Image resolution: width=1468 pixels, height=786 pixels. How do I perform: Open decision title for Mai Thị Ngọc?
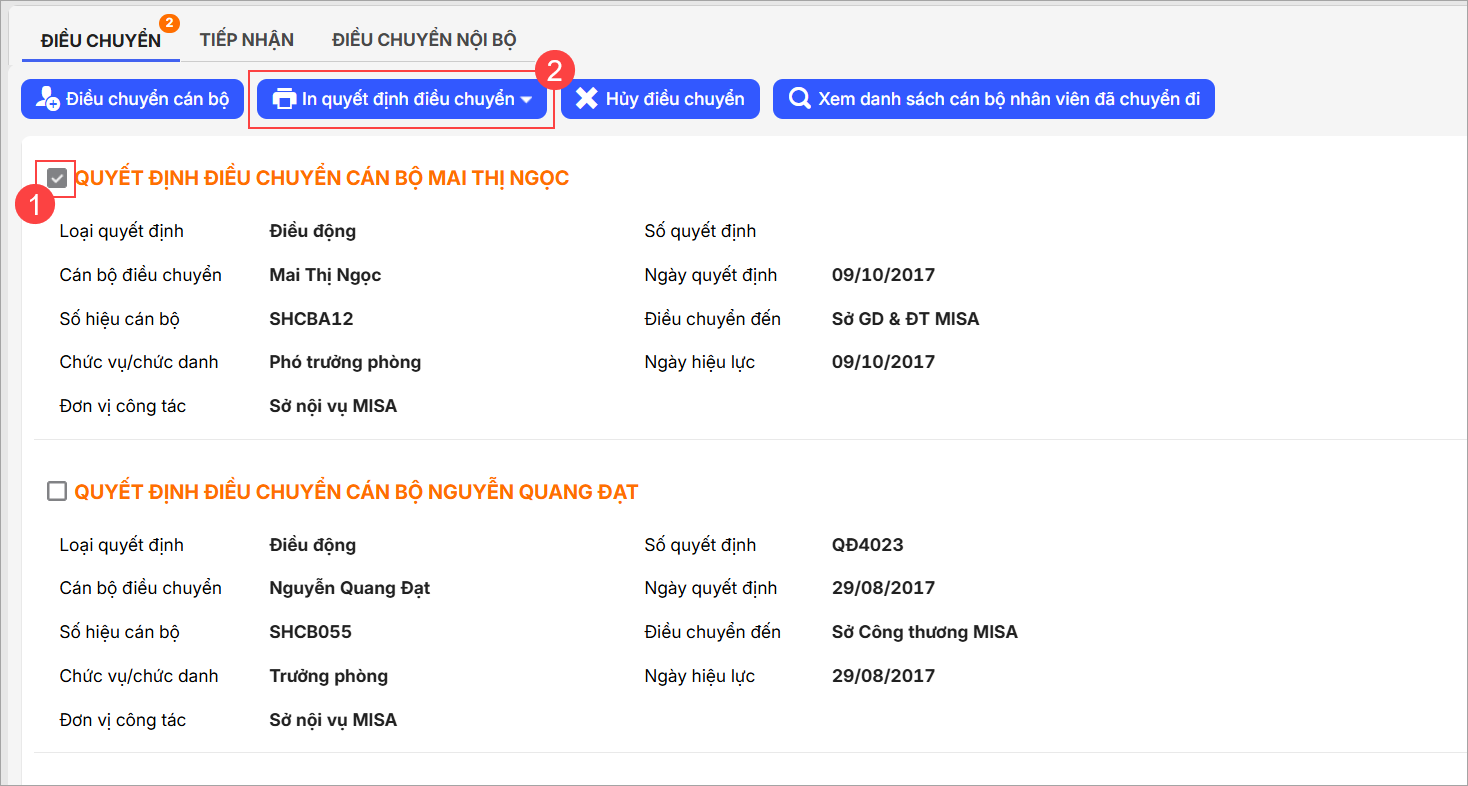coord(321,178)
